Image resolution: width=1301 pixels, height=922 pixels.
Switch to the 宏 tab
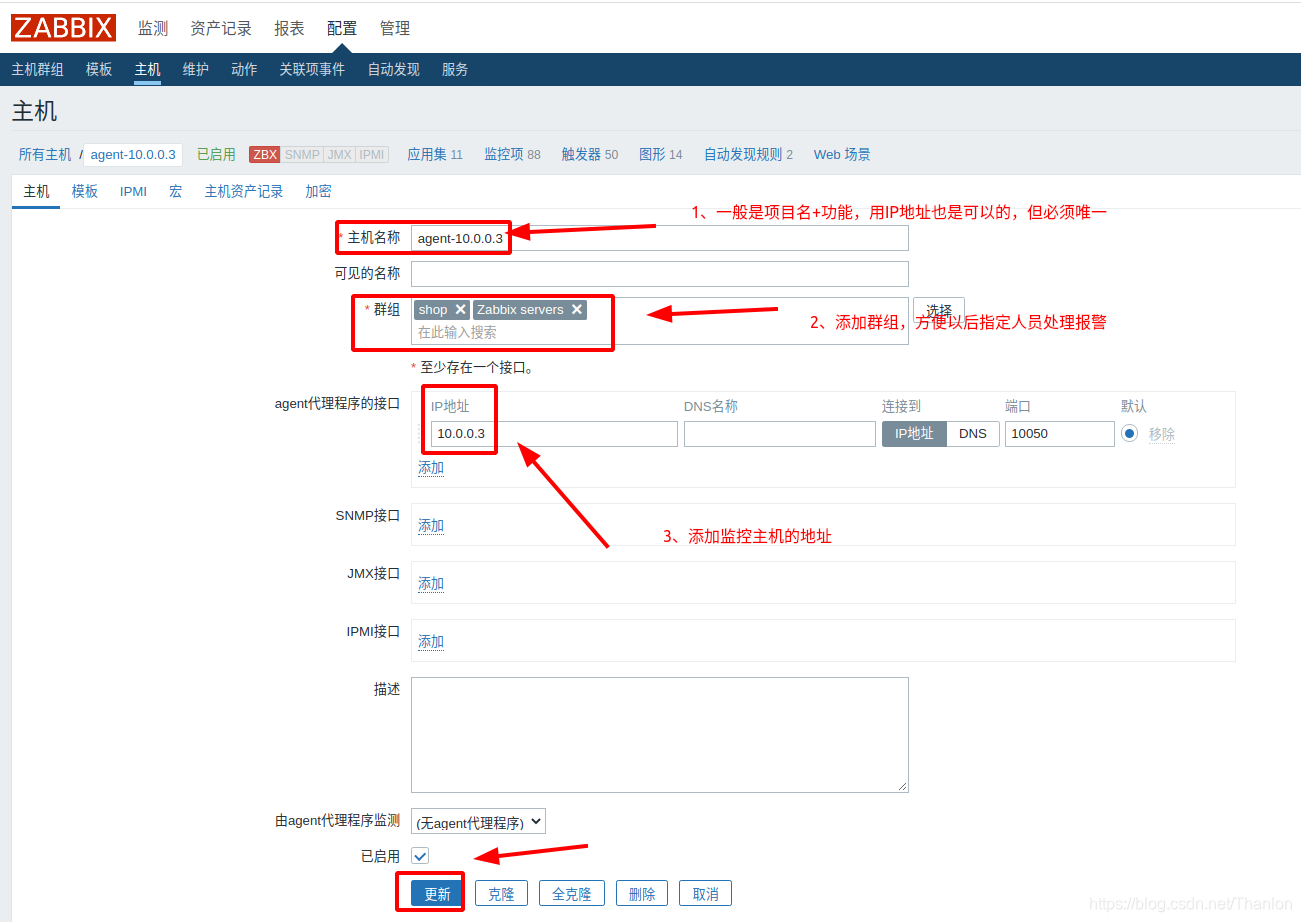(x=176, y=191)
